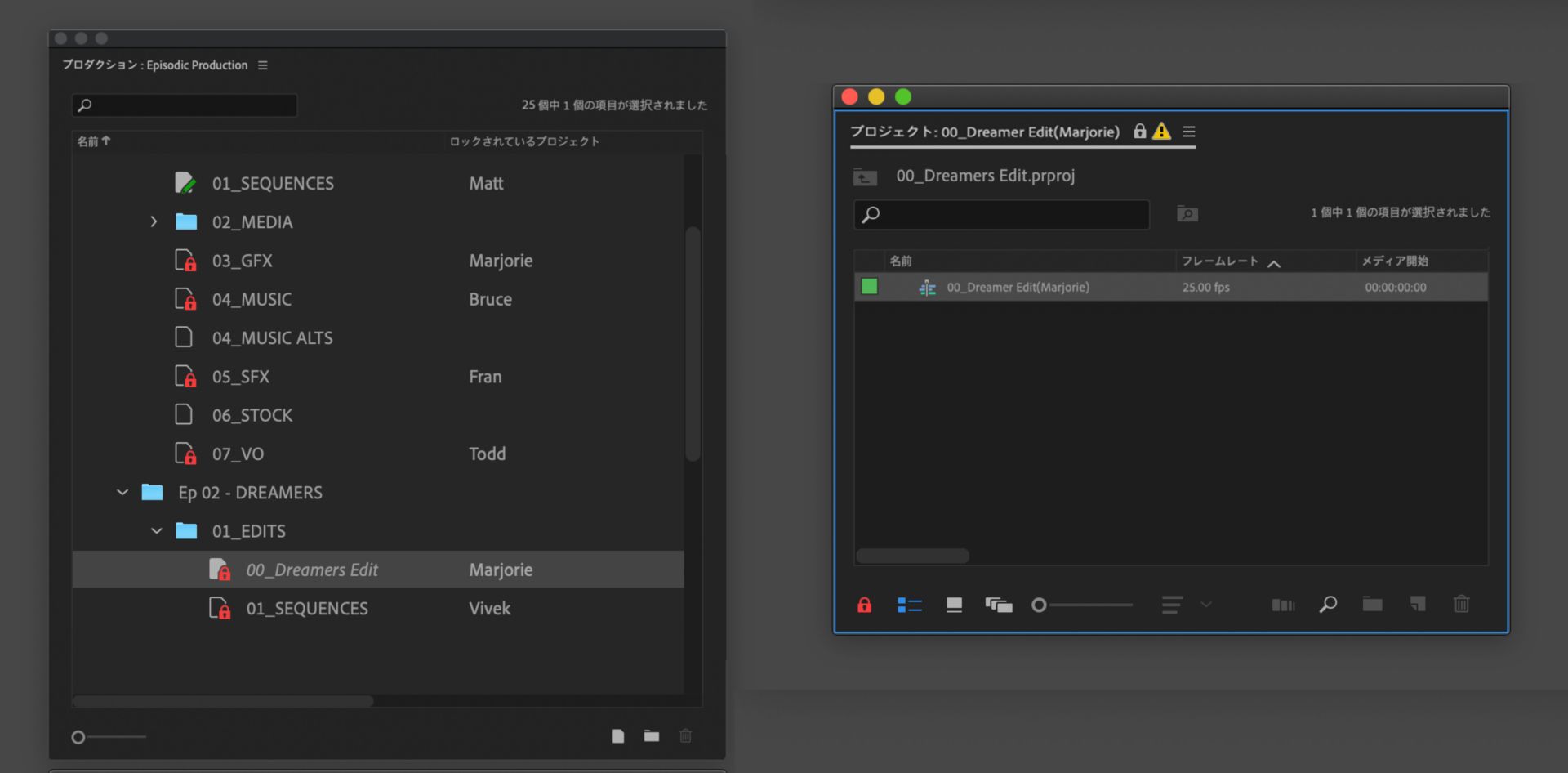Create new project in Production panel

[618, 736]
